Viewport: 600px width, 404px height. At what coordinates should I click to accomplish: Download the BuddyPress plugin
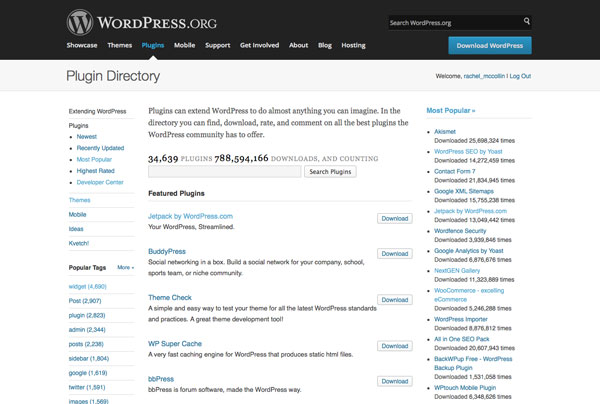tap(395, 254)
